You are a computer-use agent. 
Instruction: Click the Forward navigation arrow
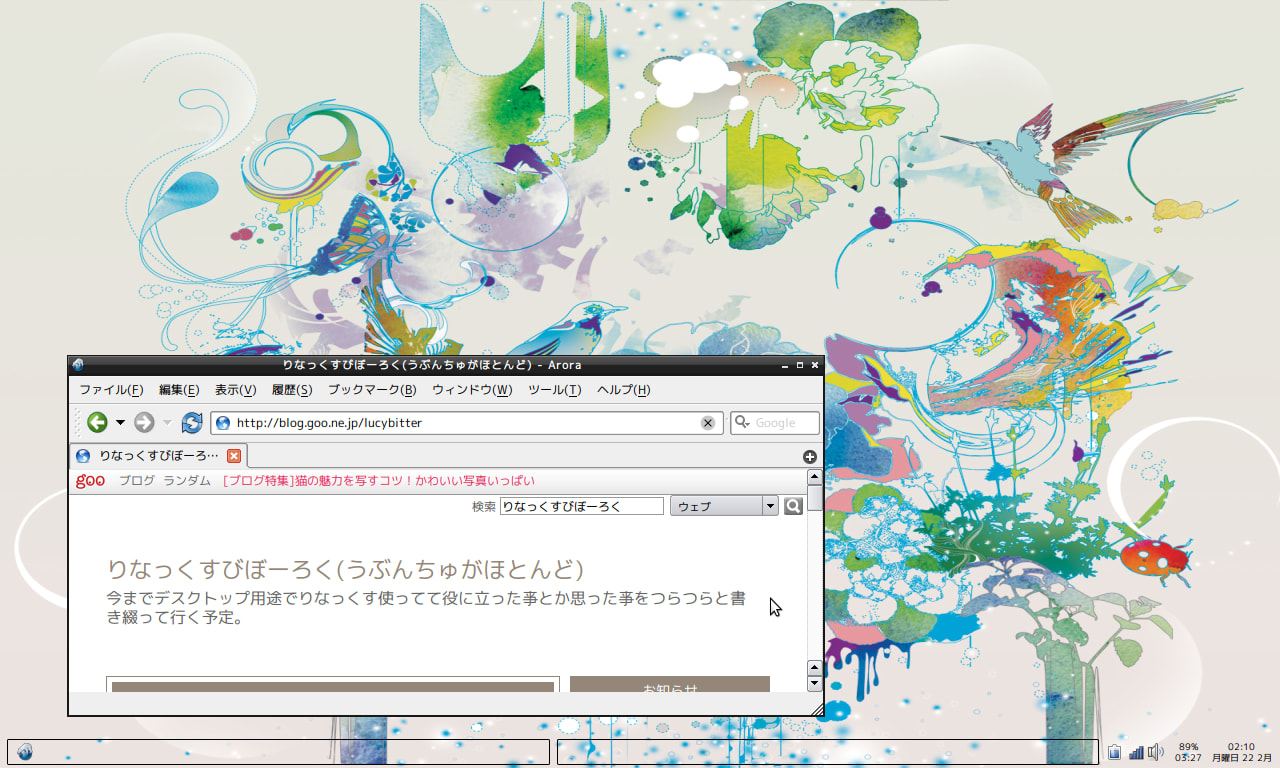coord(144,423)
